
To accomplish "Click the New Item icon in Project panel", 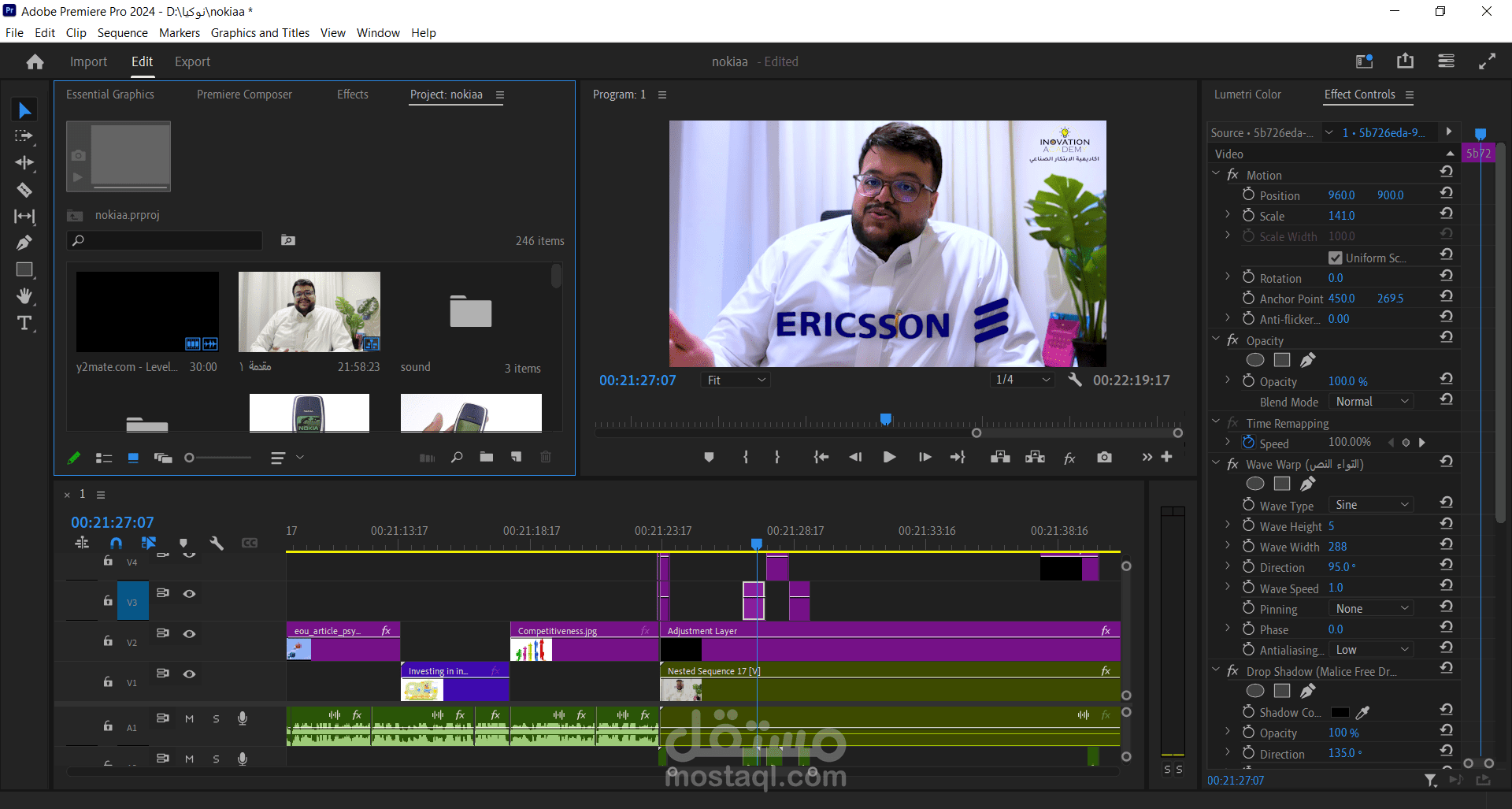I will 517,457.
